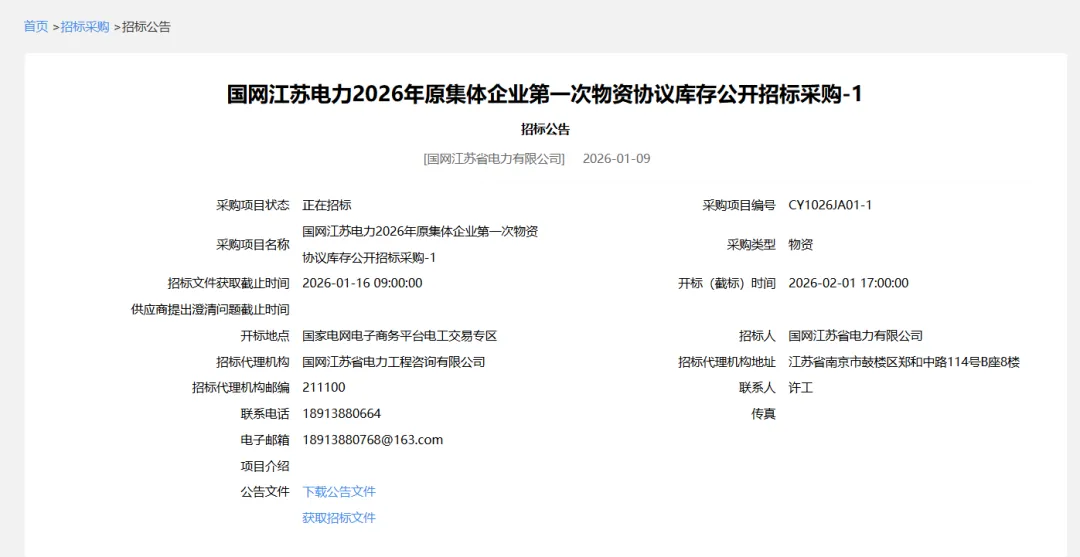Screen dimensions: 1080x557
Task: Click 公告文件 label
Action: (x=265, y=492)
